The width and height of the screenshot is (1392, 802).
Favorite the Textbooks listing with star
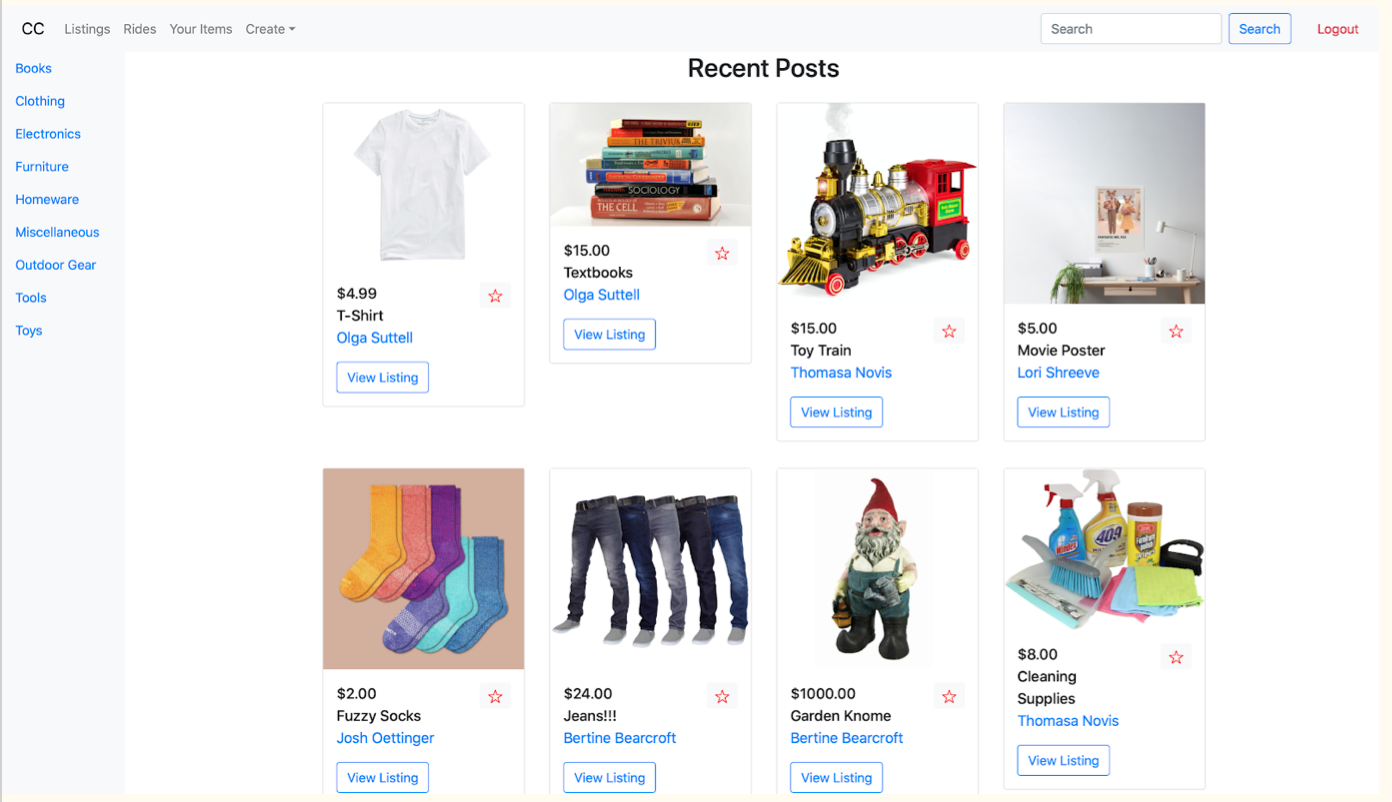pos(722,254)
